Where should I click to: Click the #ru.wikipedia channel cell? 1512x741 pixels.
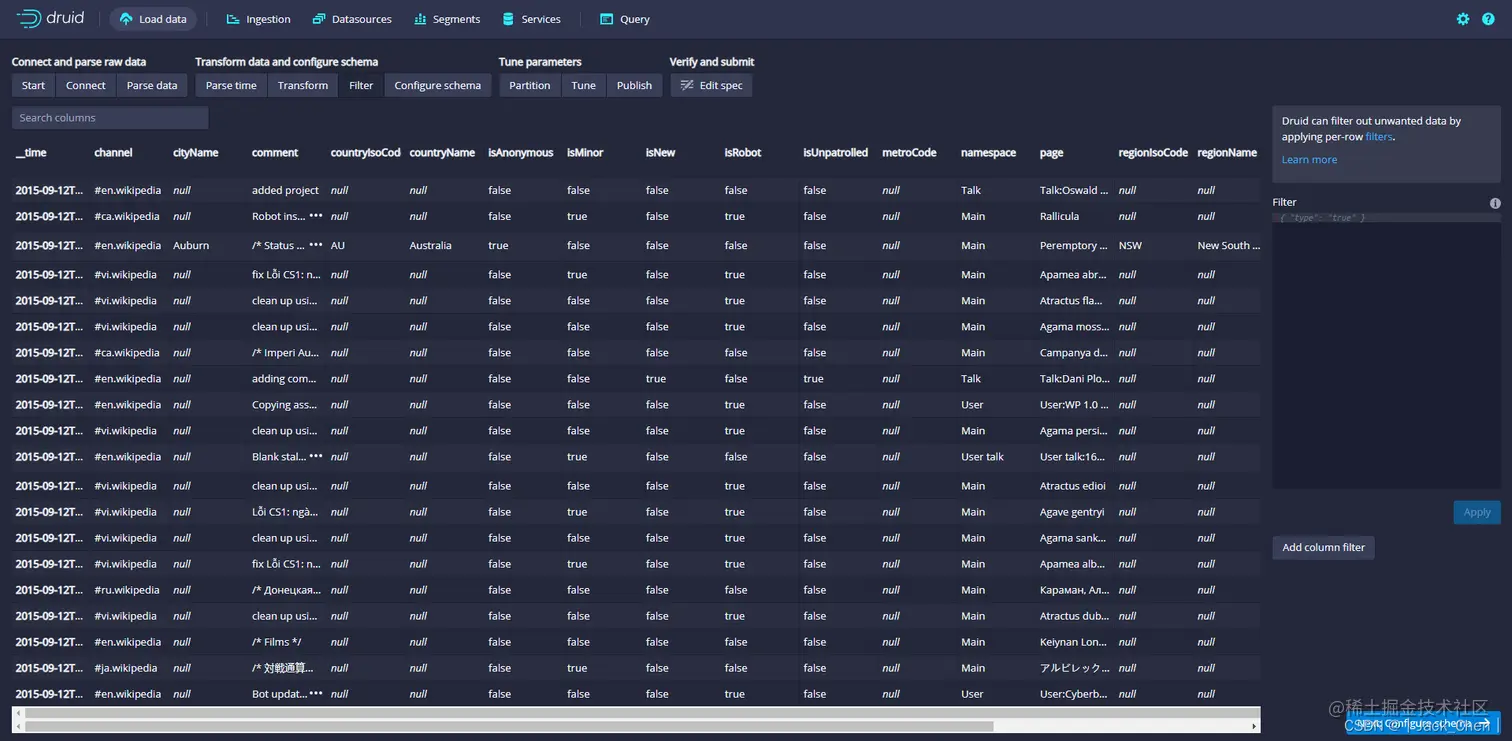[x=127, y=590]
